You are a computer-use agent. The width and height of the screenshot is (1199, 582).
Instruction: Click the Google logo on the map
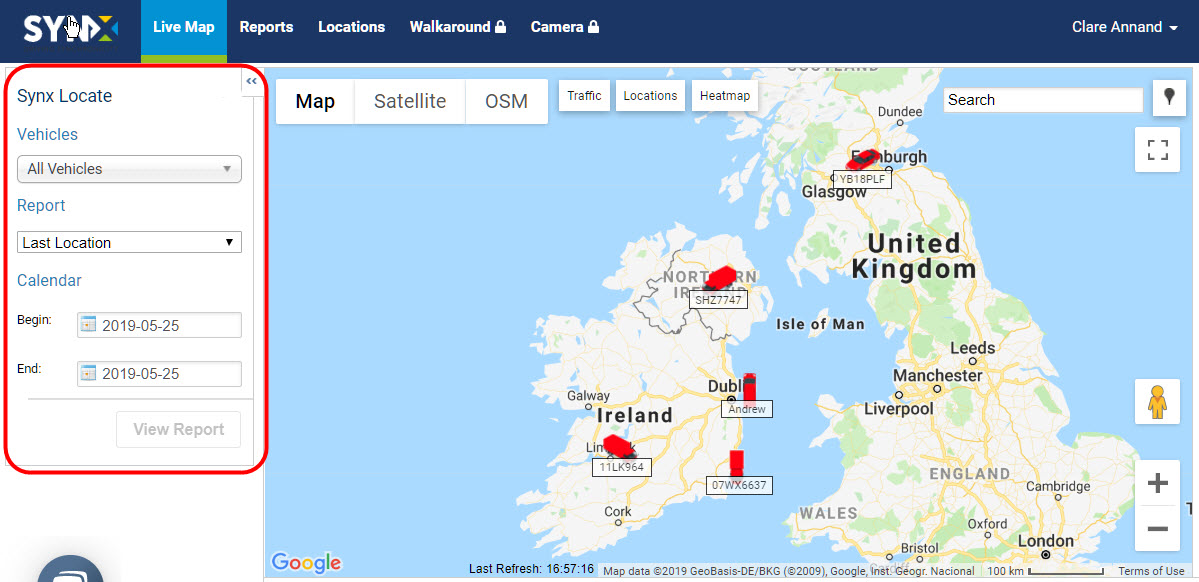(x=306, y=563)
